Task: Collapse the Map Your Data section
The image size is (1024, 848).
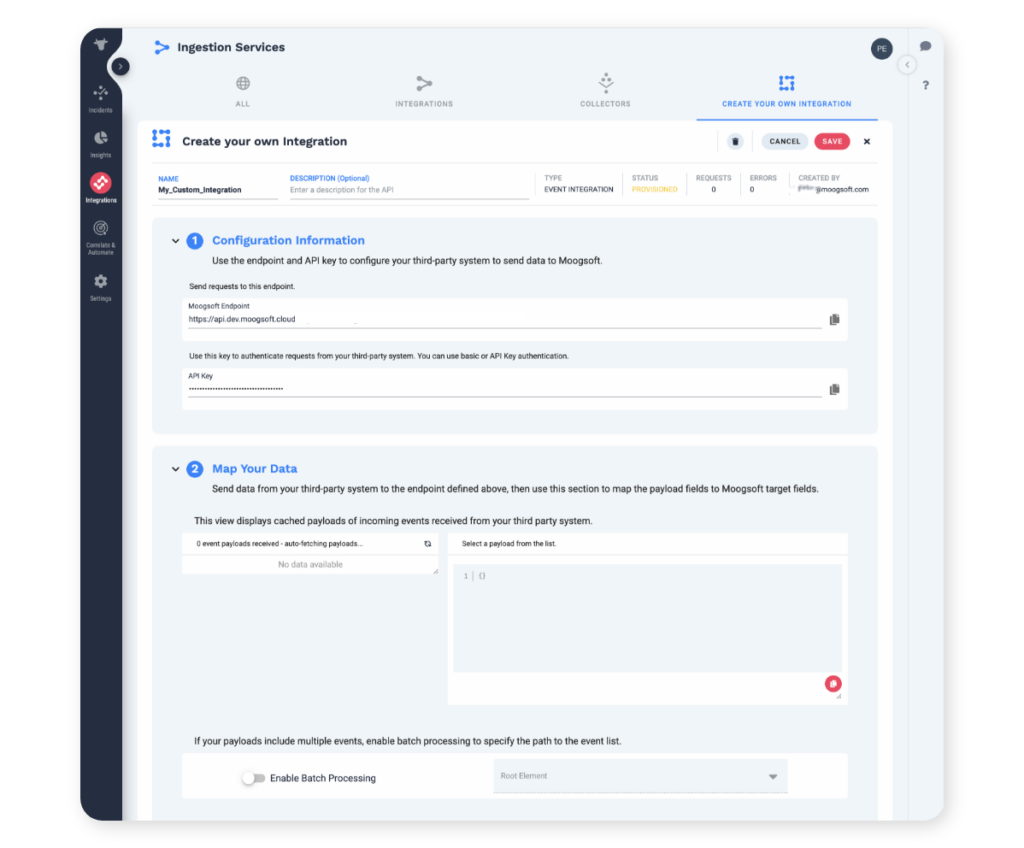Action: (x=175, y=469)
